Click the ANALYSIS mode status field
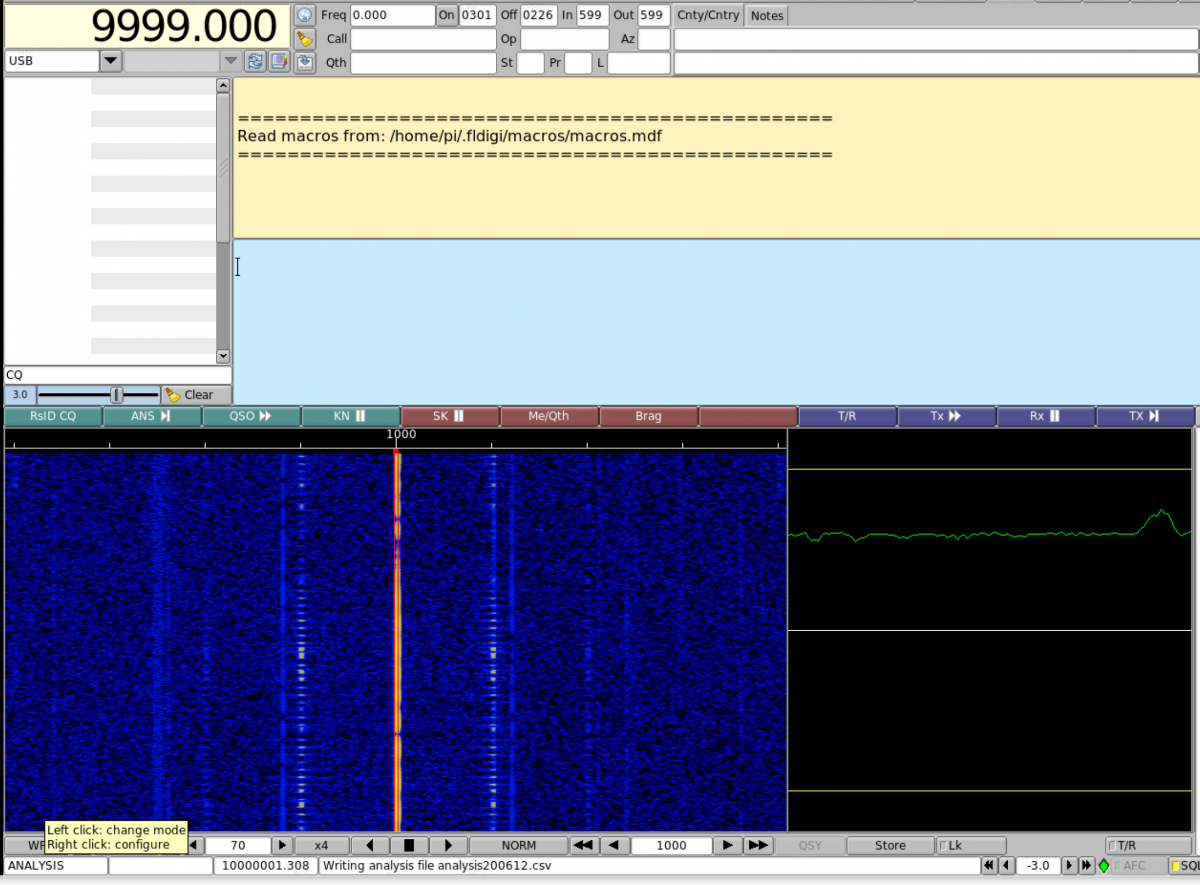 pos(55,866)
